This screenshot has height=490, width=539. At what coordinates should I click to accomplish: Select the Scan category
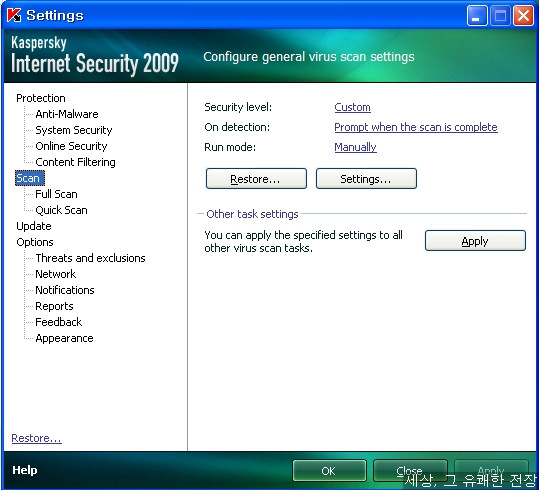click(x=30, y=178)
